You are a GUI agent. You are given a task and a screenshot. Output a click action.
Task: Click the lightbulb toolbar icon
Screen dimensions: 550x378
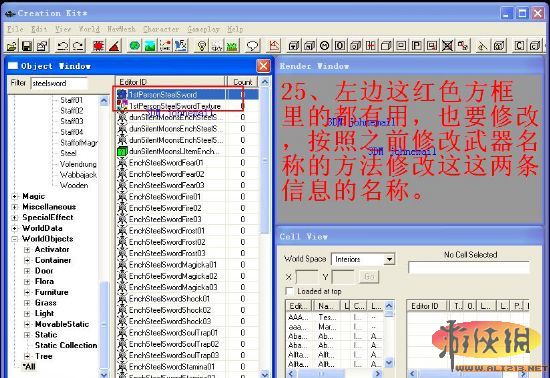point(201,46)
